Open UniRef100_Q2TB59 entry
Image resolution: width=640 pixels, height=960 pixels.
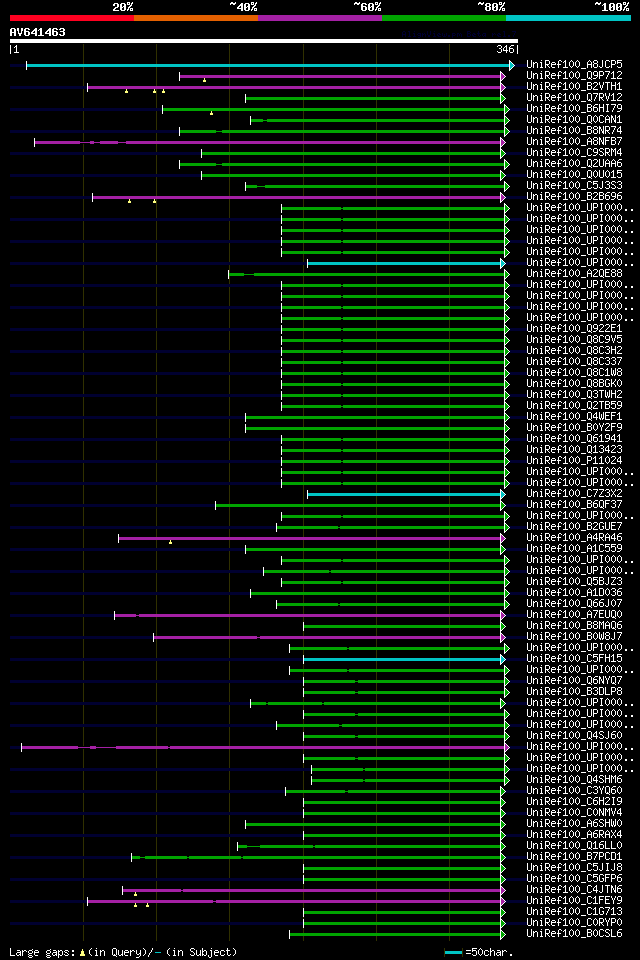pos(574,406)
